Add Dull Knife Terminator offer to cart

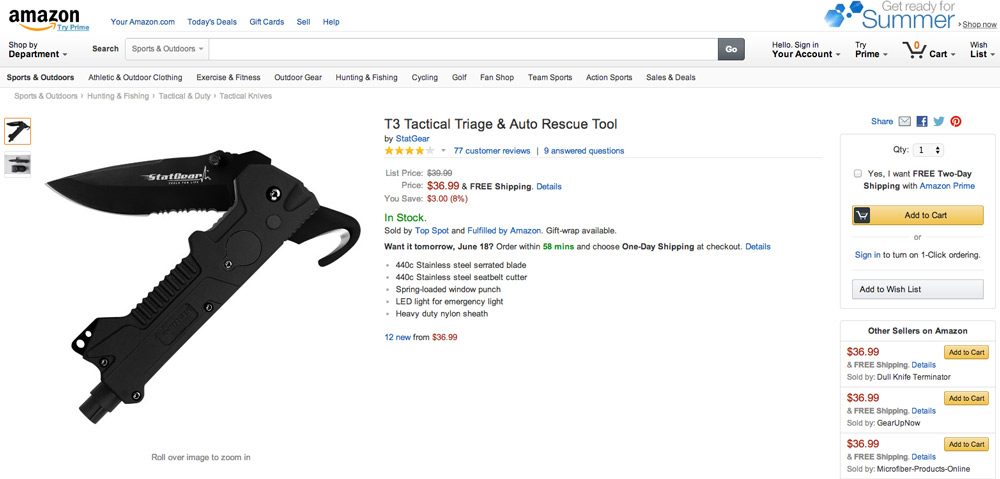pos(967,352)
